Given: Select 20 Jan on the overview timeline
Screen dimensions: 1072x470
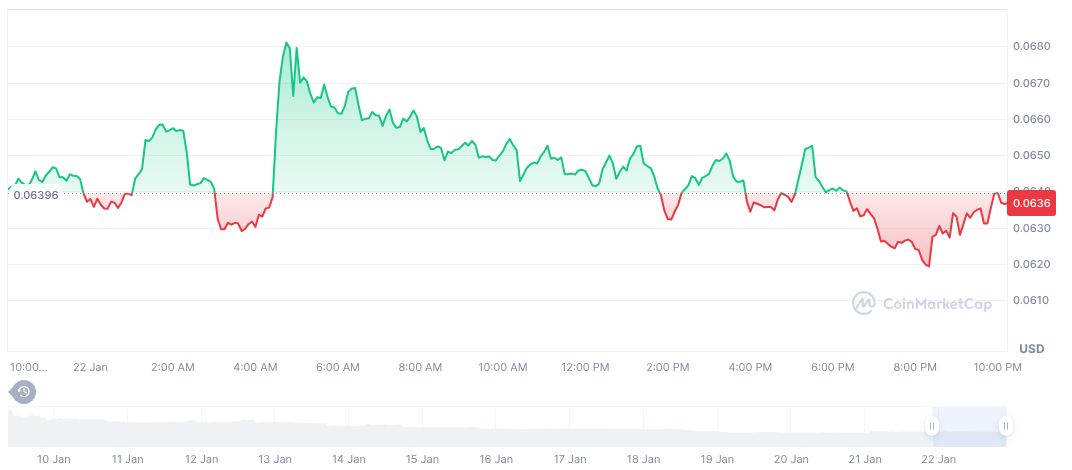Looking at the screenshot, I should click(791, 459).
